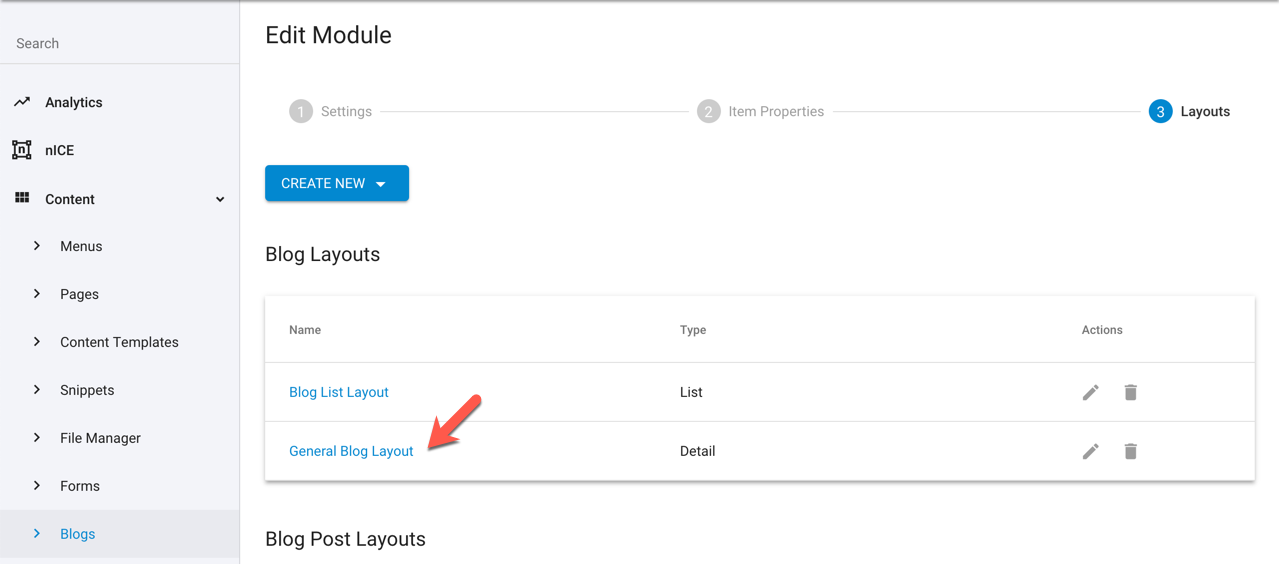
Task: Open the General Blog Layout link
Action: [x=351, y=451]
